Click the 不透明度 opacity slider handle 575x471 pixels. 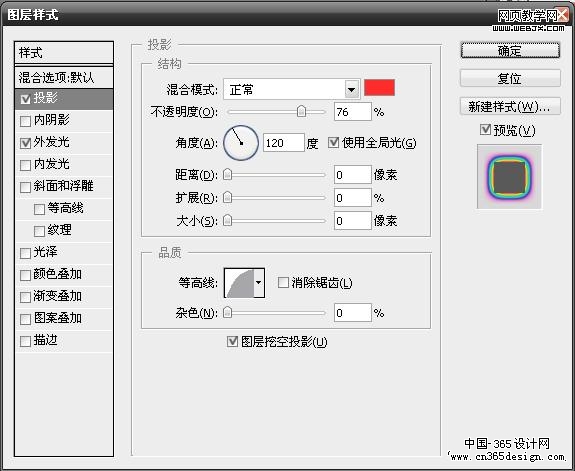click(x=301, y=111)
